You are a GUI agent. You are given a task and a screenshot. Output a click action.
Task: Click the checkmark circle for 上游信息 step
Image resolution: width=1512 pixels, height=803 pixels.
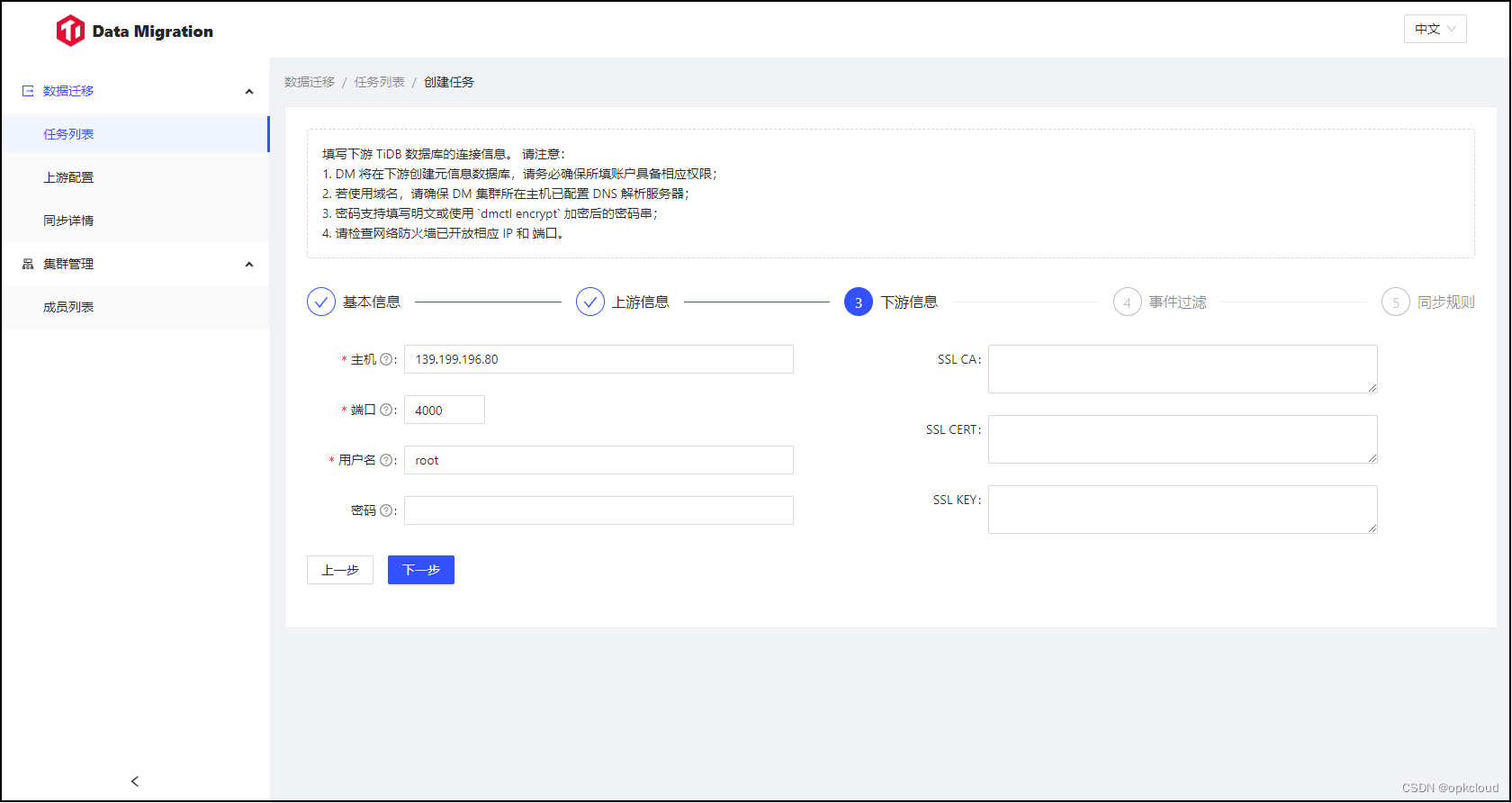tap(590, 302)
